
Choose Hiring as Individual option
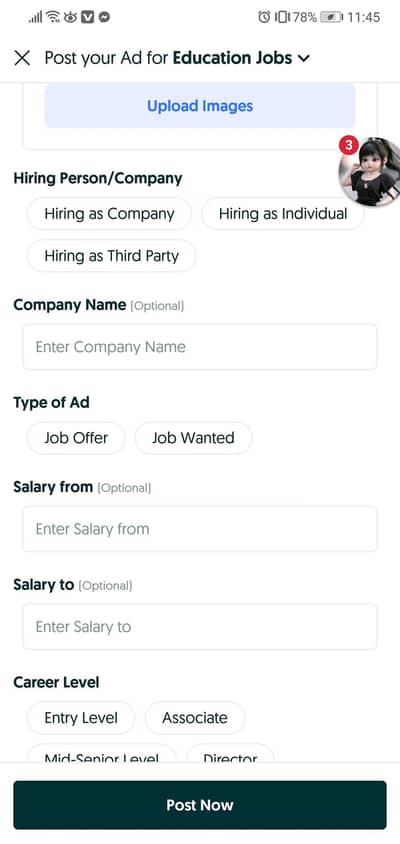[283, 214]
